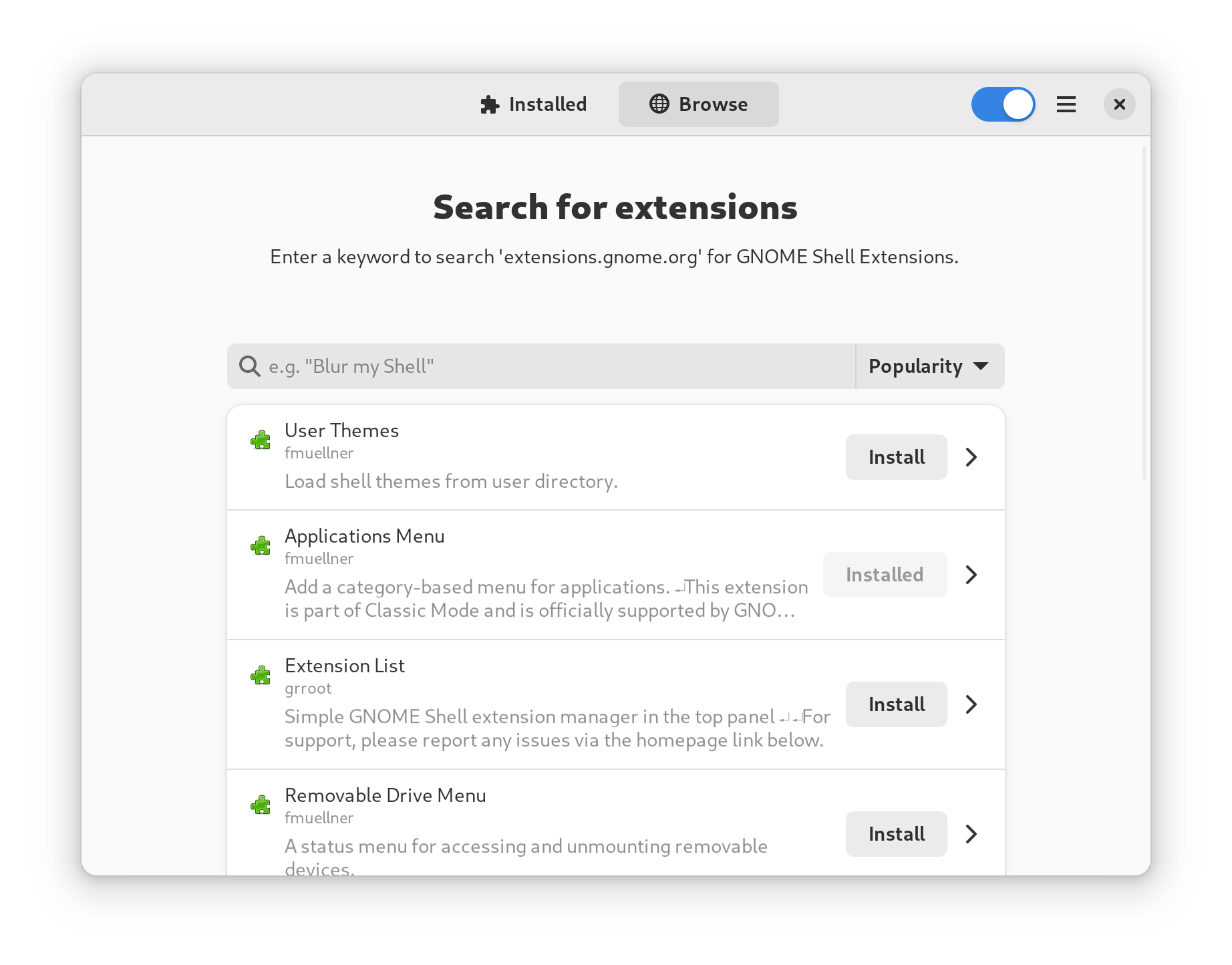Install the User Themes extension
The height and width of the screenshot is (965, 1232).
tap(896, 457)
